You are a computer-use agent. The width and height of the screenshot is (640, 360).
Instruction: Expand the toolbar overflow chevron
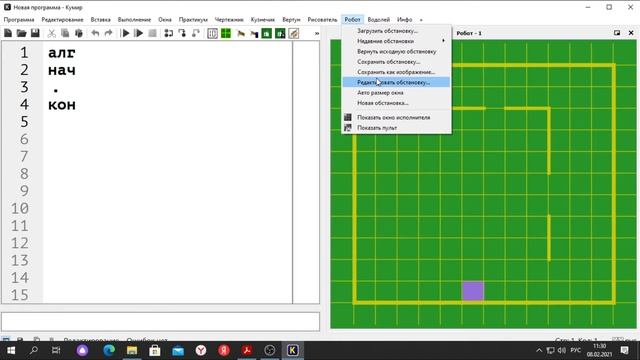[317, 33]
